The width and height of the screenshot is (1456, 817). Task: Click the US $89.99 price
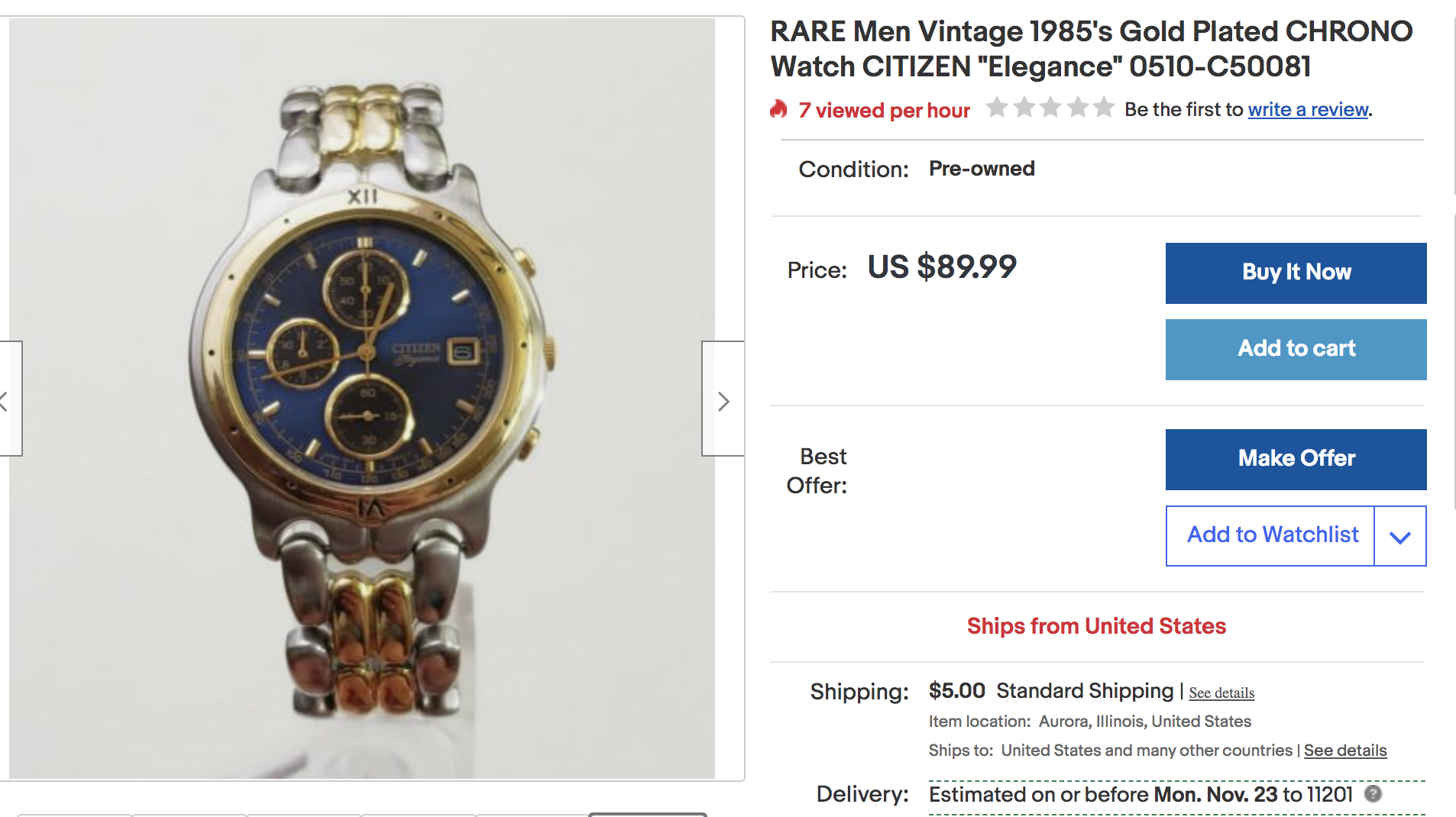pyautogui.click(x=941, y=267)
